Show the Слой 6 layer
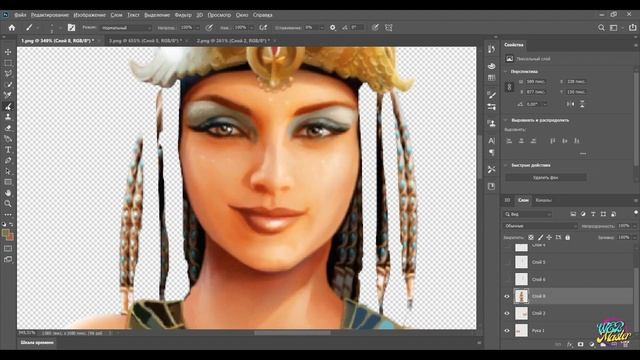The image size is (640, 360). click(507, 279)
